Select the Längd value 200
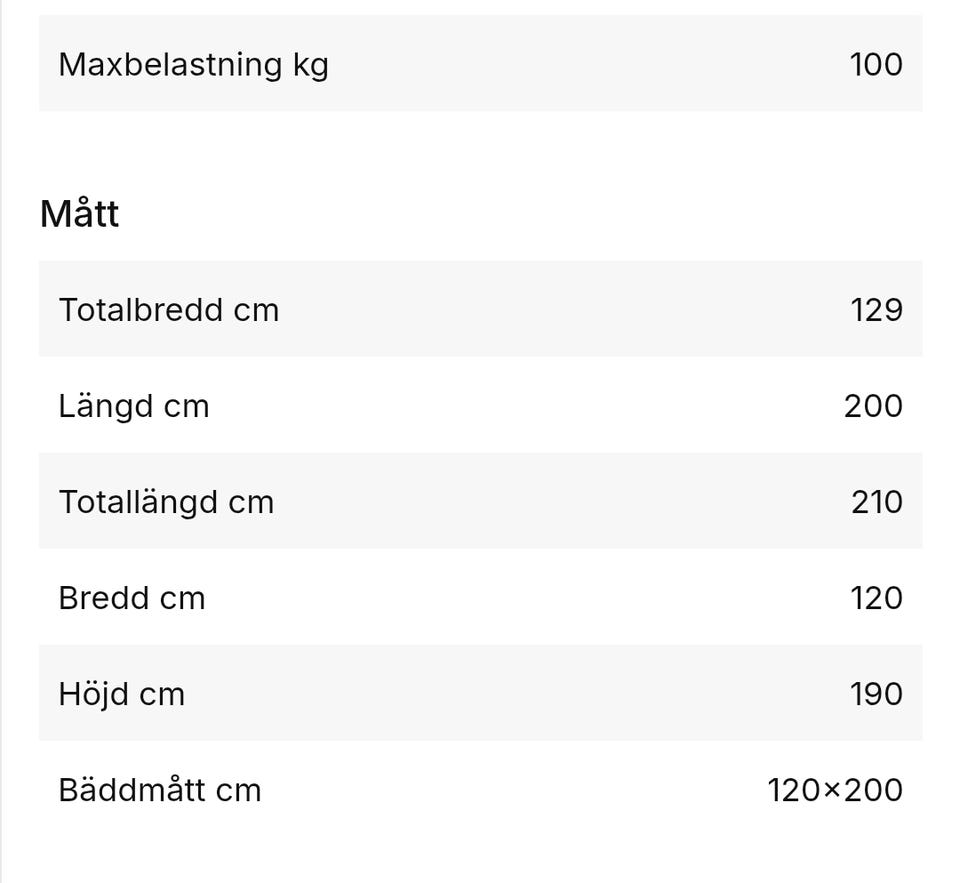 (x=873, y=406)
